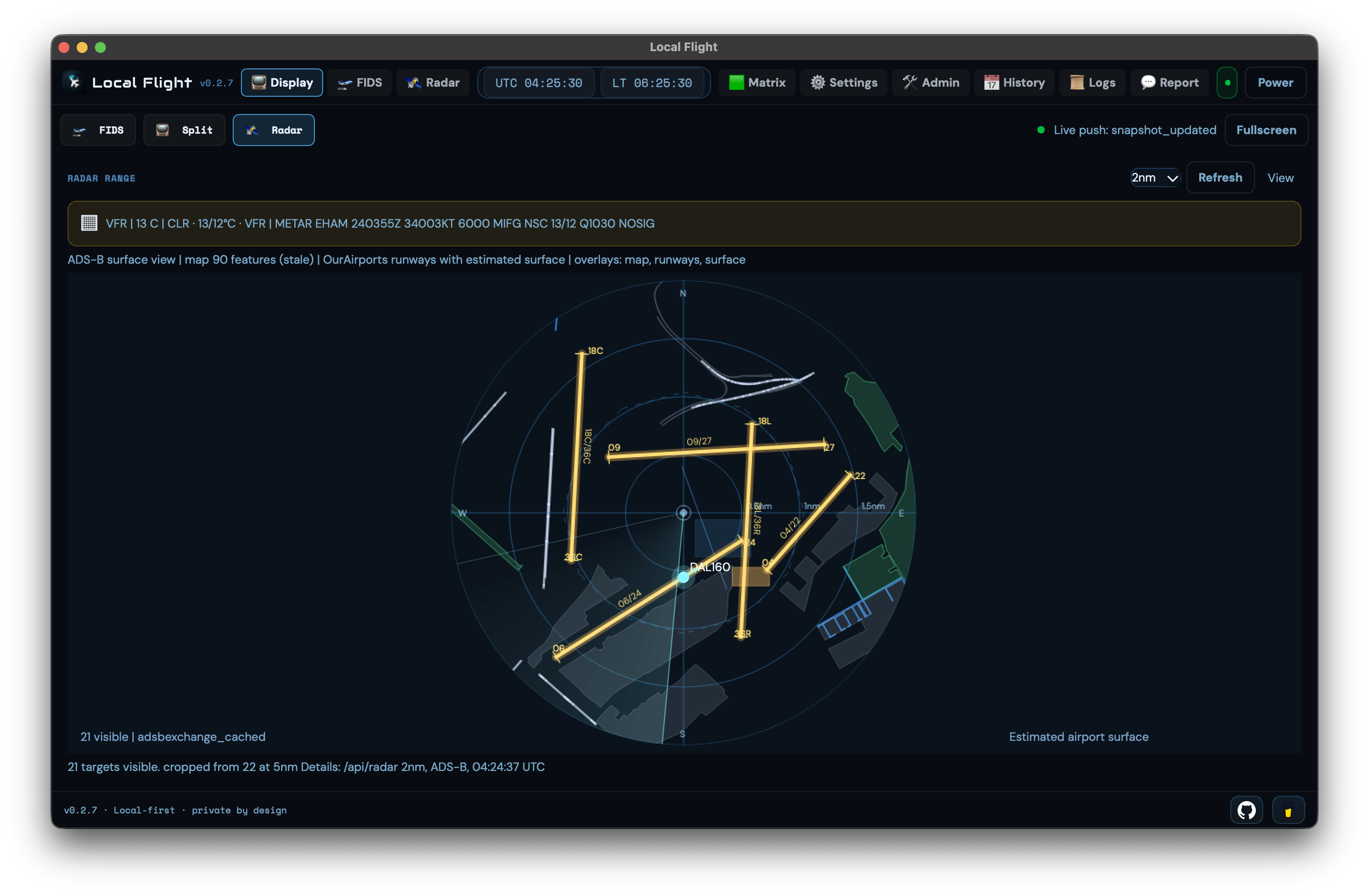Image resolution: width=1369 pixels, height=896 pixels.
Task: Click the 18L runway end label
Action: pyautogui.click(x=764, y=421)
